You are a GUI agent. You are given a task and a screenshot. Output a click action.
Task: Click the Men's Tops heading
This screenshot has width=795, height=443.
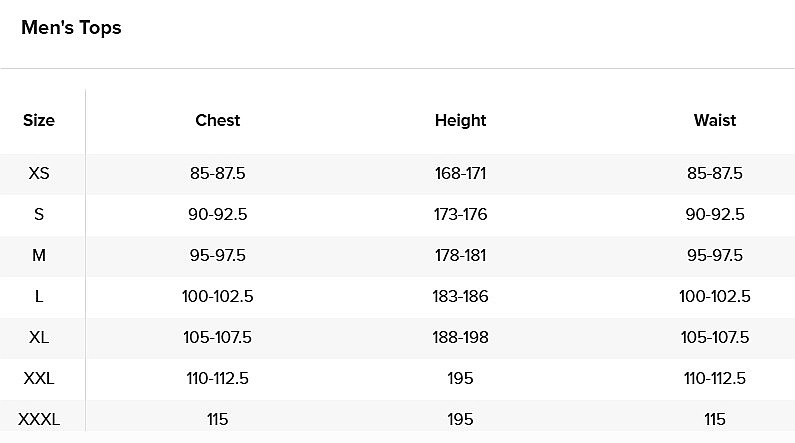pos(71,28)
